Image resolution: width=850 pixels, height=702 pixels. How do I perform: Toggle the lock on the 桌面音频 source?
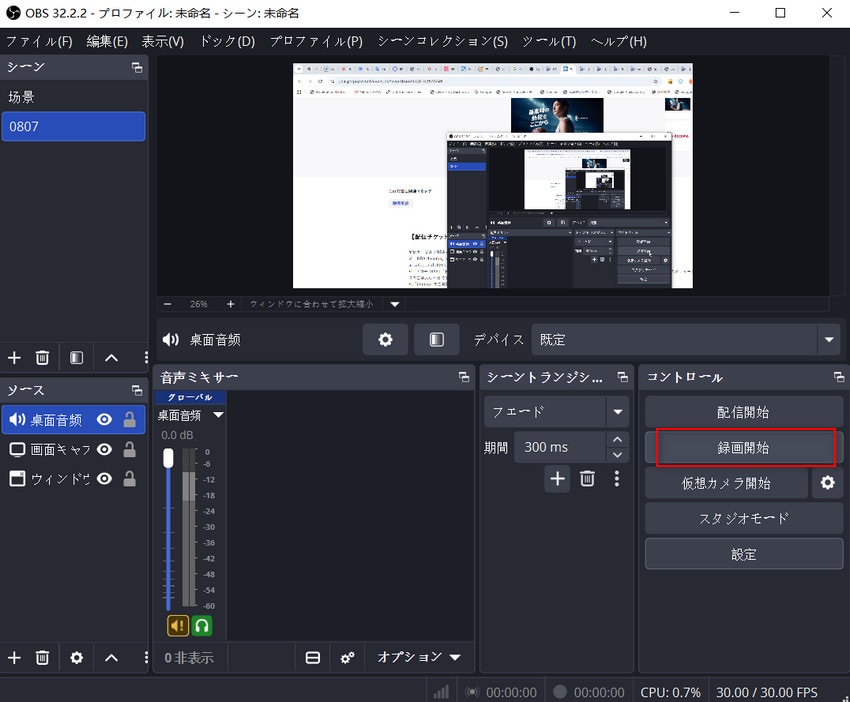point(130,420)
